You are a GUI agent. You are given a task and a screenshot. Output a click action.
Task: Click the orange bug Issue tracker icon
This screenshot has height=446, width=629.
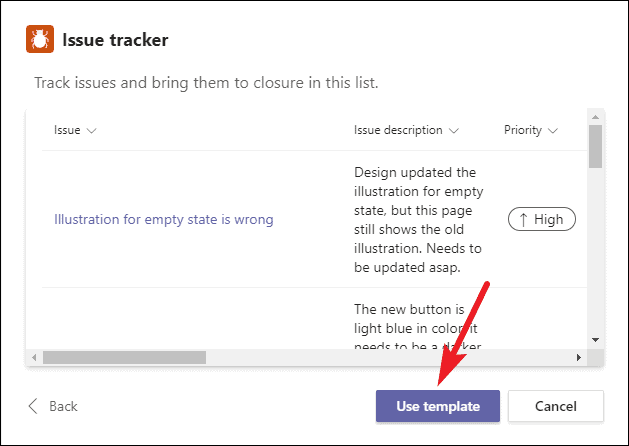(x=40, y=39)
